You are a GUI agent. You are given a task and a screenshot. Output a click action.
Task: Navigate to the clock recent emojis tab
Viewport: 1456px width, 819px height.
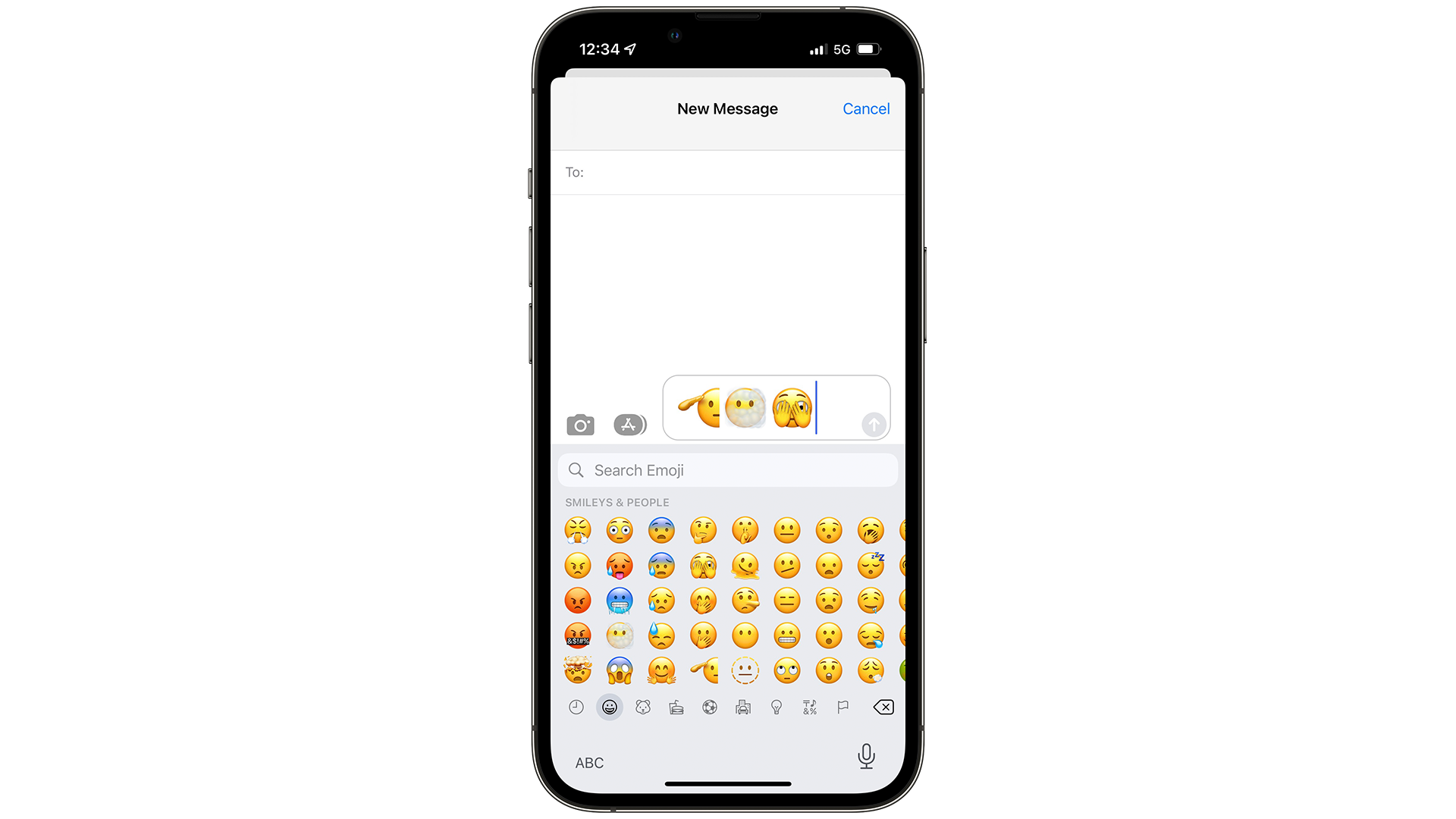coord(576,707)
